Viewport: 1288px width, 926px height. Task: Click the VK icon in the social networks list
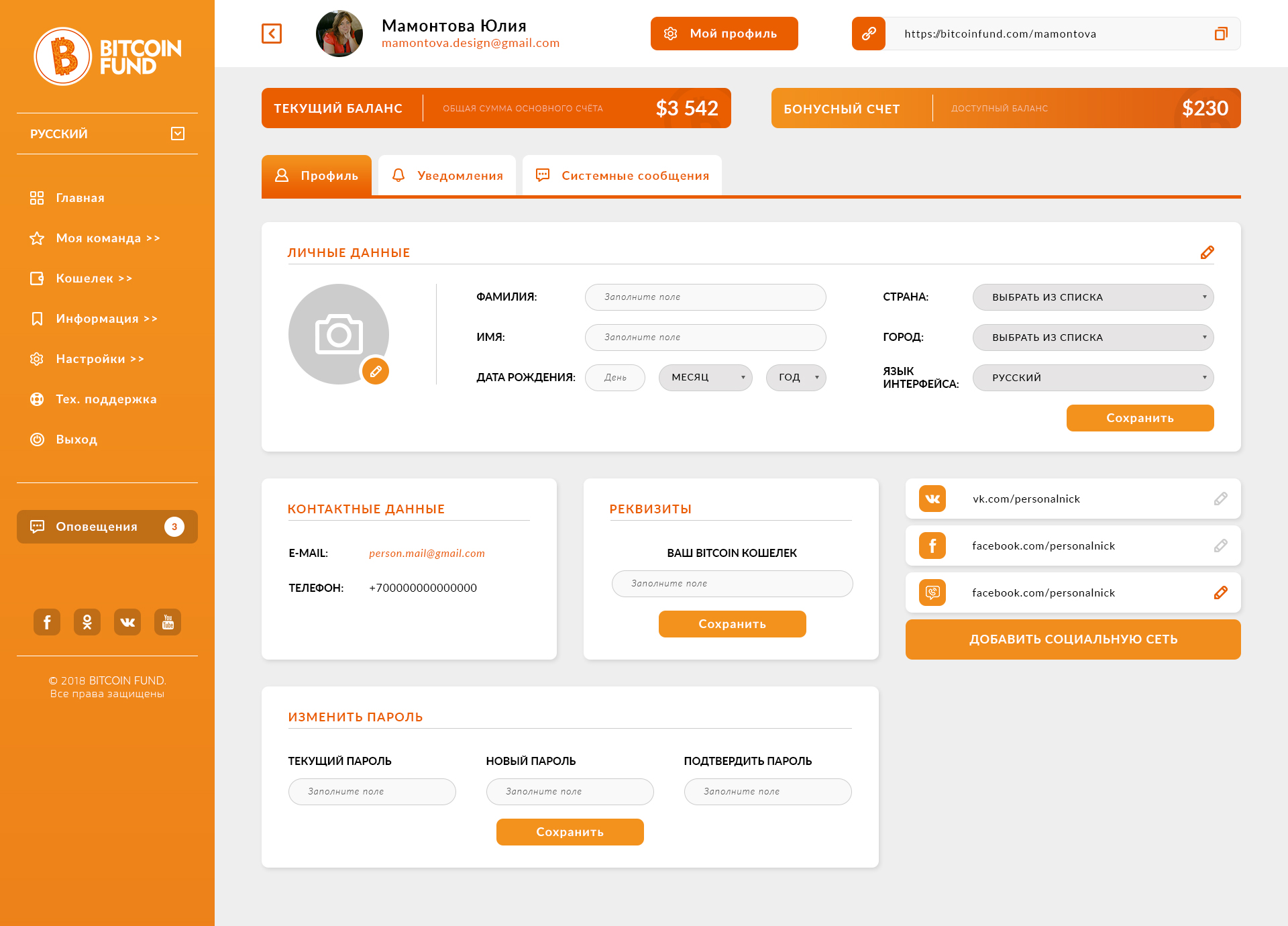[x=932, y=499]
